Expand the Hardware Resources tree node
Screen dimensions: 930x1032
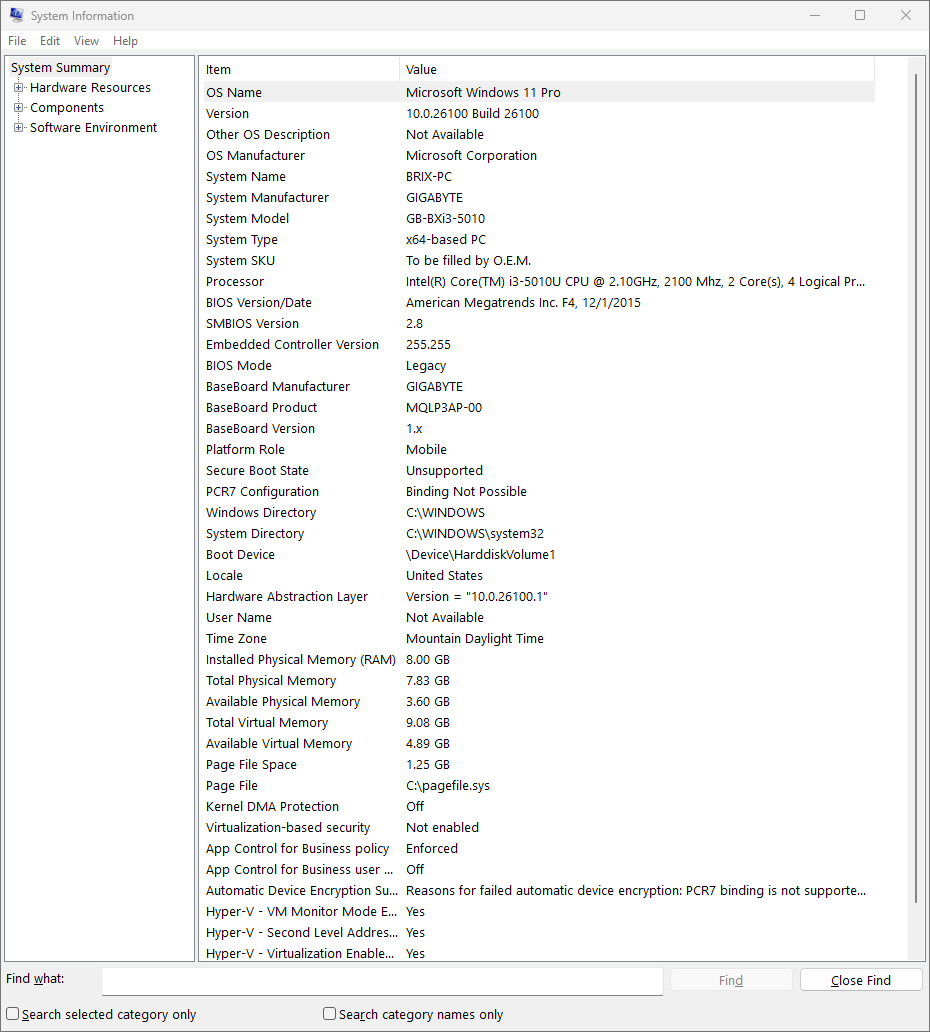(18, 88)
